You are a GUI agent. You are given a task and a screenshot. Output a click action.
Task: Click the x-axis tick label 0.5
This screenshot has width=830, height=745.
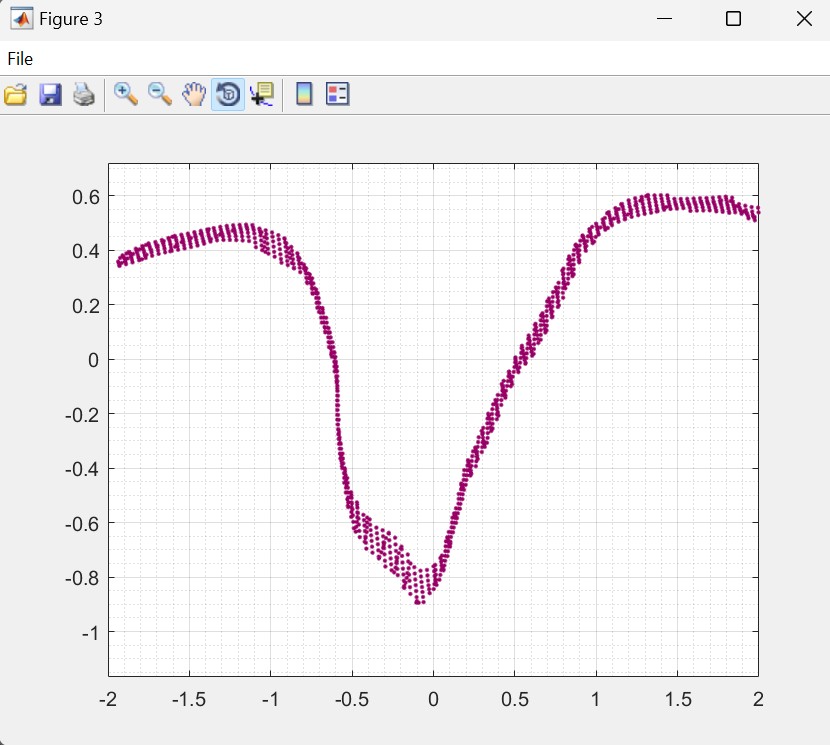tap(514, 698)
